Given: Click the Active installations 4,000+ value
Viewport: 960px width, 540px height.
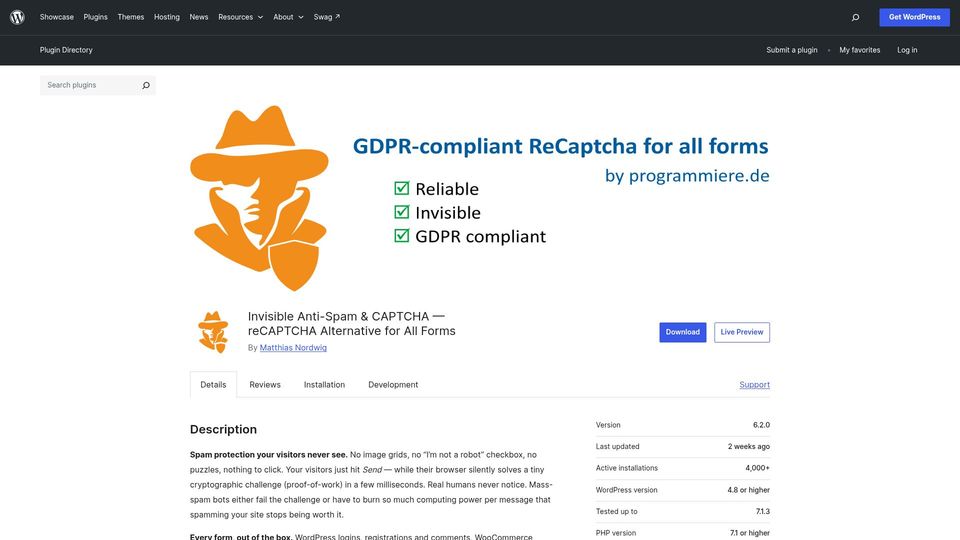Looking at the screenshot, I should [757, 468].
